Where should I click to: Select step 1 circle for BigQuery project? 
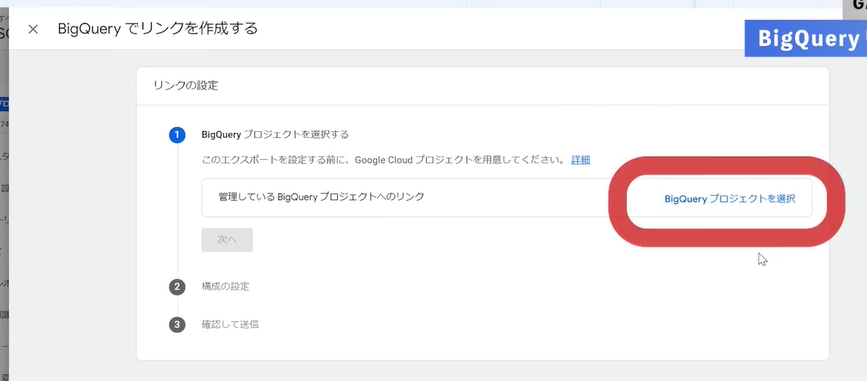[177, 134]
